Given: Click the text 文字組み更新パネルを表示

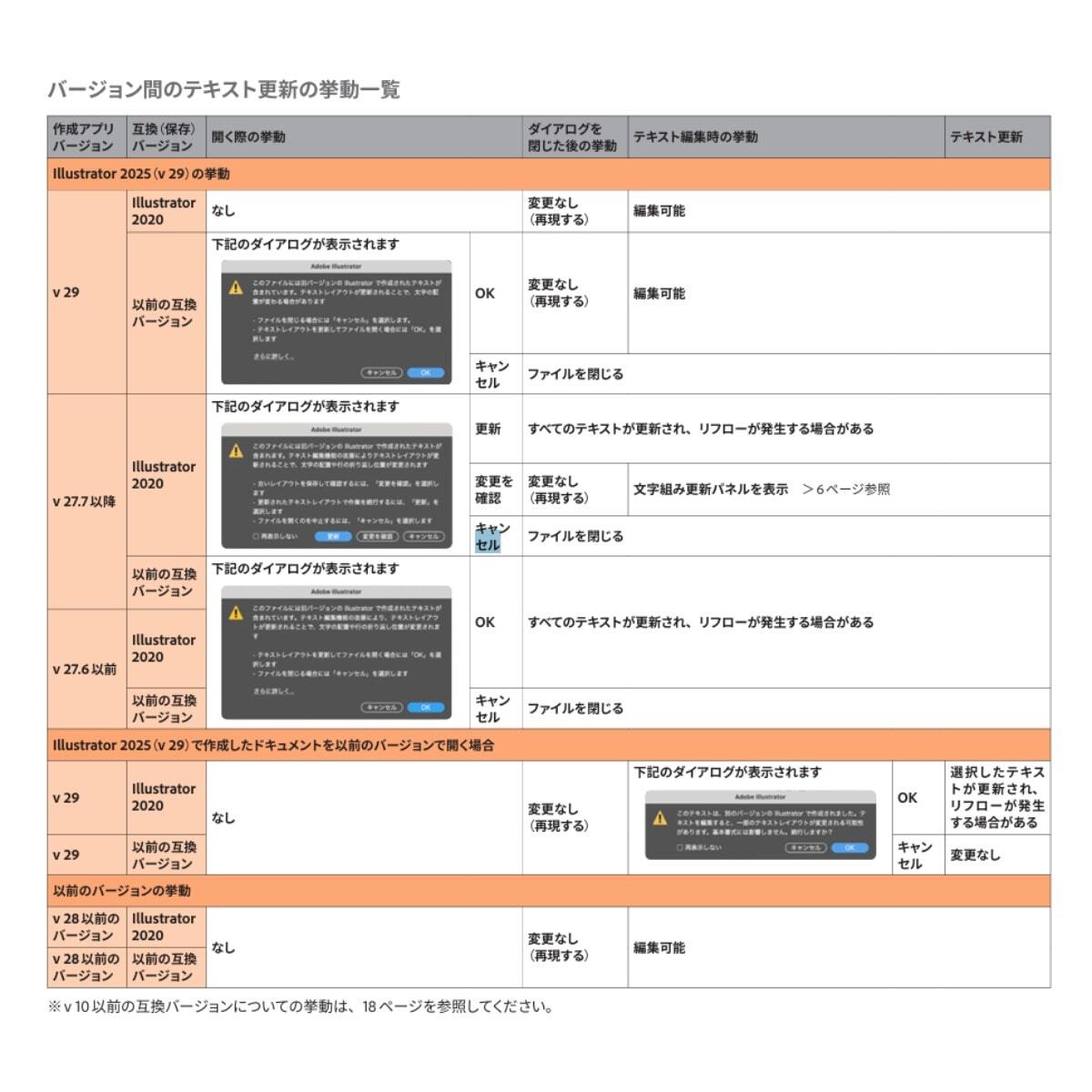Looking at the screenshot, I should [711, 490].
